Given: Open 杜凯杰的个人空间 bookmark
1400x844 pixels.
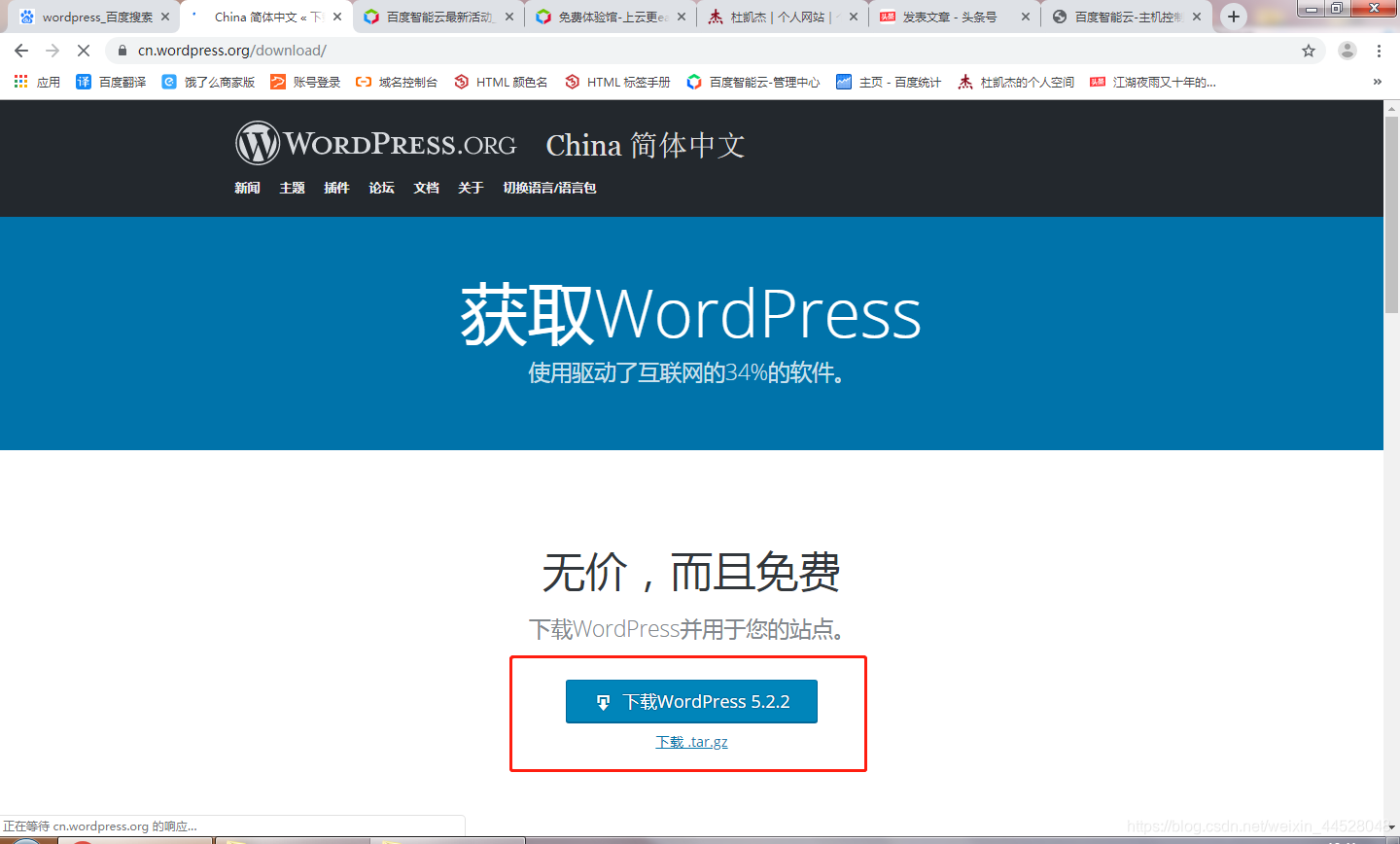Looking at the screenshot, I should [x=1016, y=82].
